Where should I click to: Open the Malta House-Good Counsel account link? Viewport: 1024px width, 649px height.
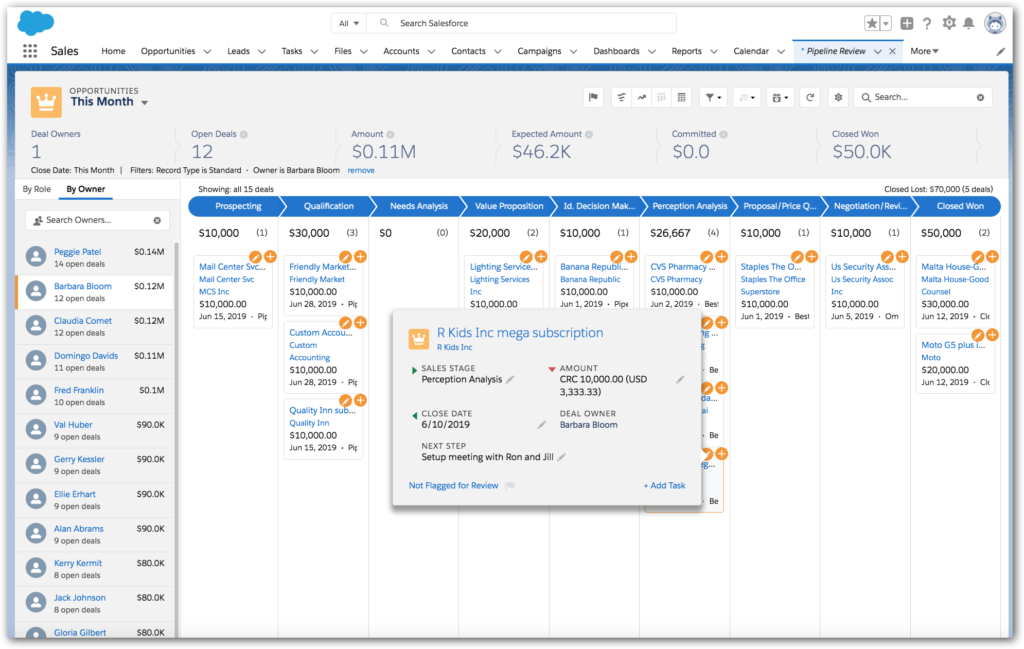click(x=955, y=285)
